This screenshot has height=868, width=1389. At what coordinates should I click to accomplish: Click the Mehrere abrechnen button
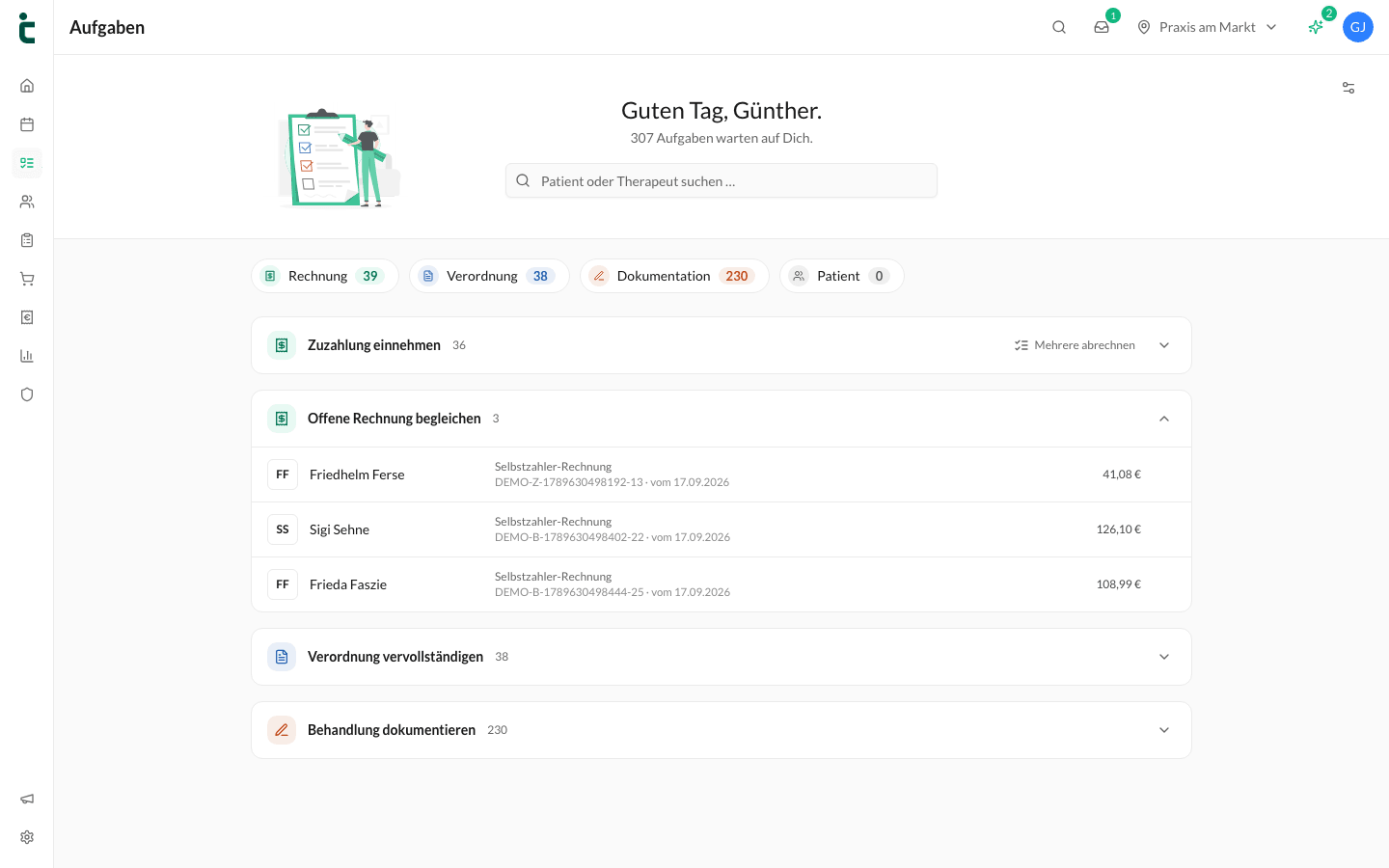tap(1075, 345)
